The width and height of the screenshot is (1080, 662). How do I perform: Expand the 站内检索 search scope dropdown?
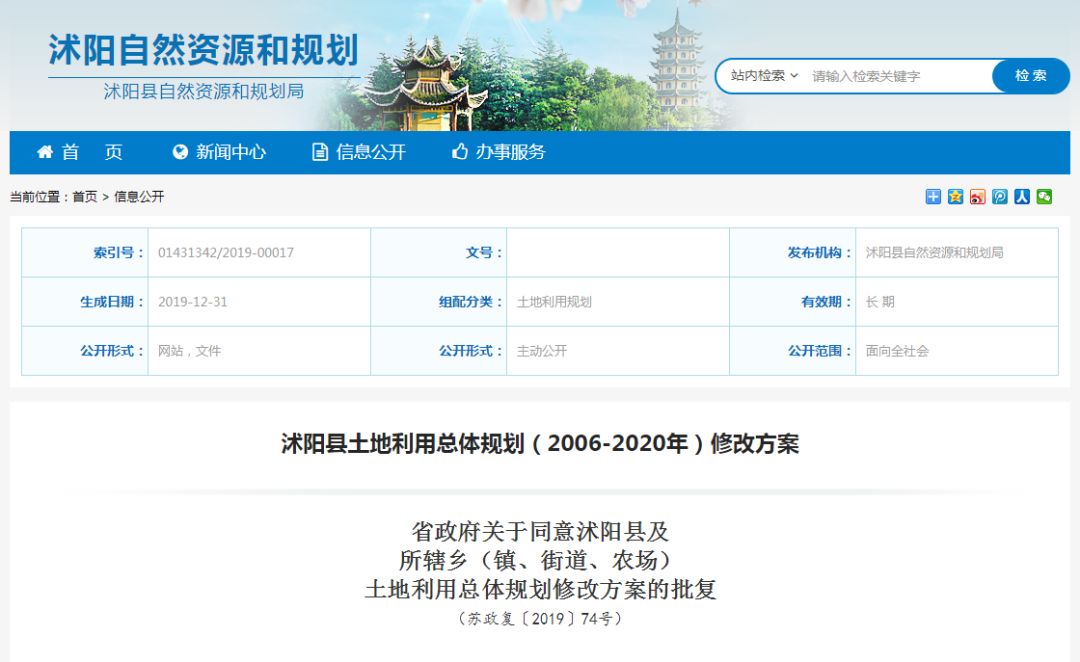pyautogui.click(x=764, y=76)
